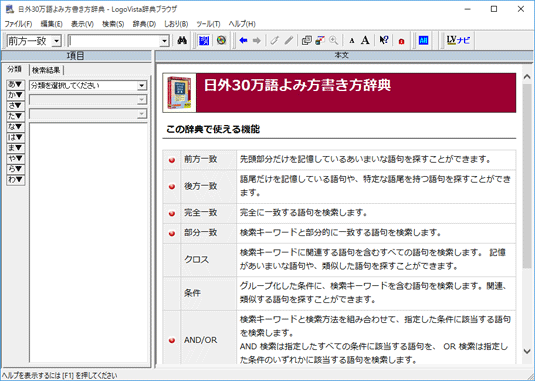Toggle the か▼ kana row button

16,95
